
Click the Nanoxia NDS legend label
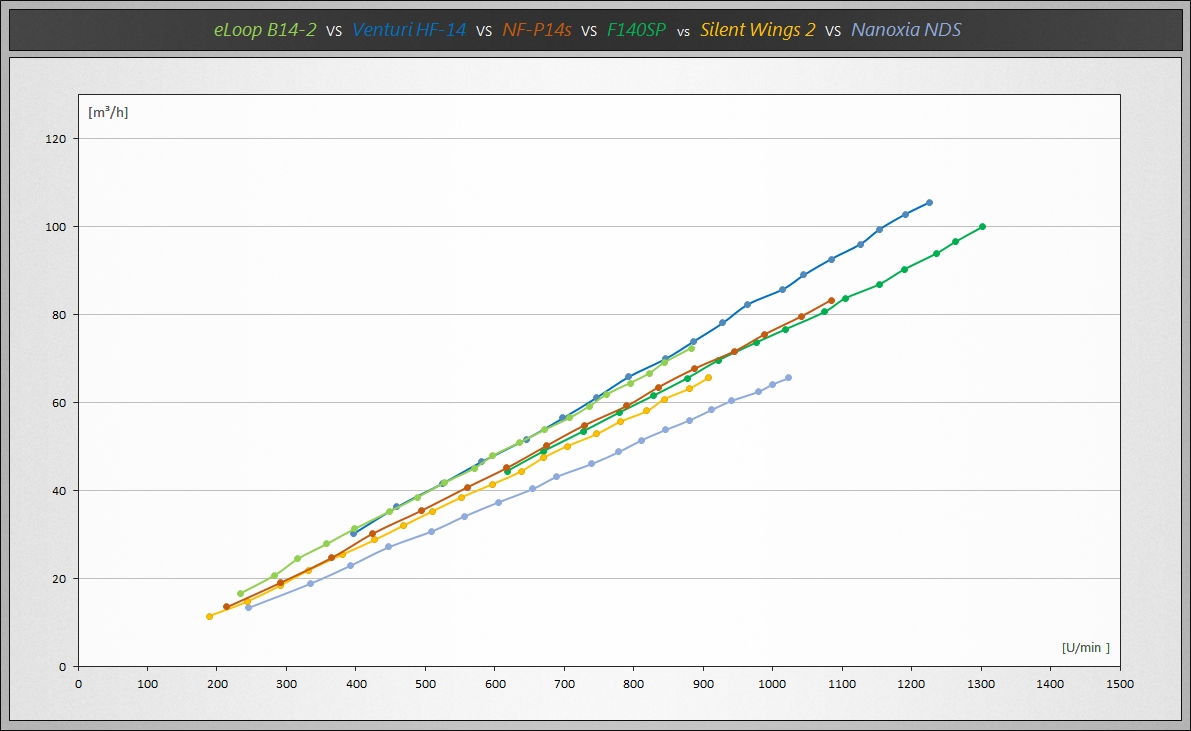click(905, 30)
